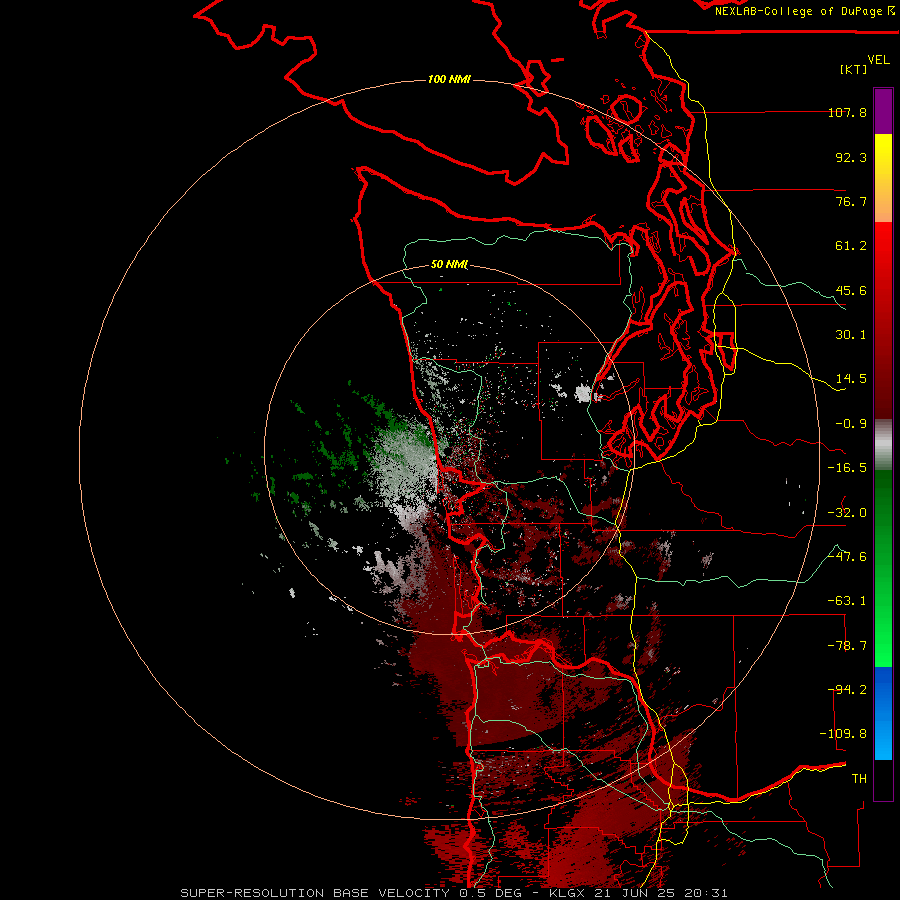Click the 30.1 velocity scale value

point(851,335)
